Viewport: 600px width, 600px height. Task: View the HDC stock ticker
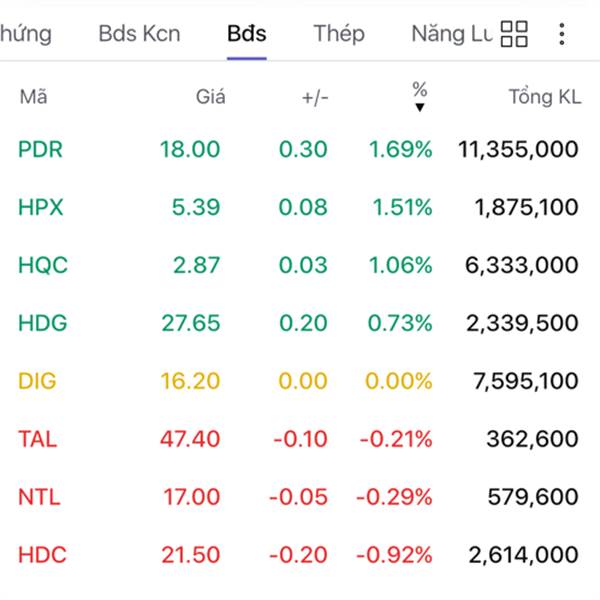[x=42, y=555]
